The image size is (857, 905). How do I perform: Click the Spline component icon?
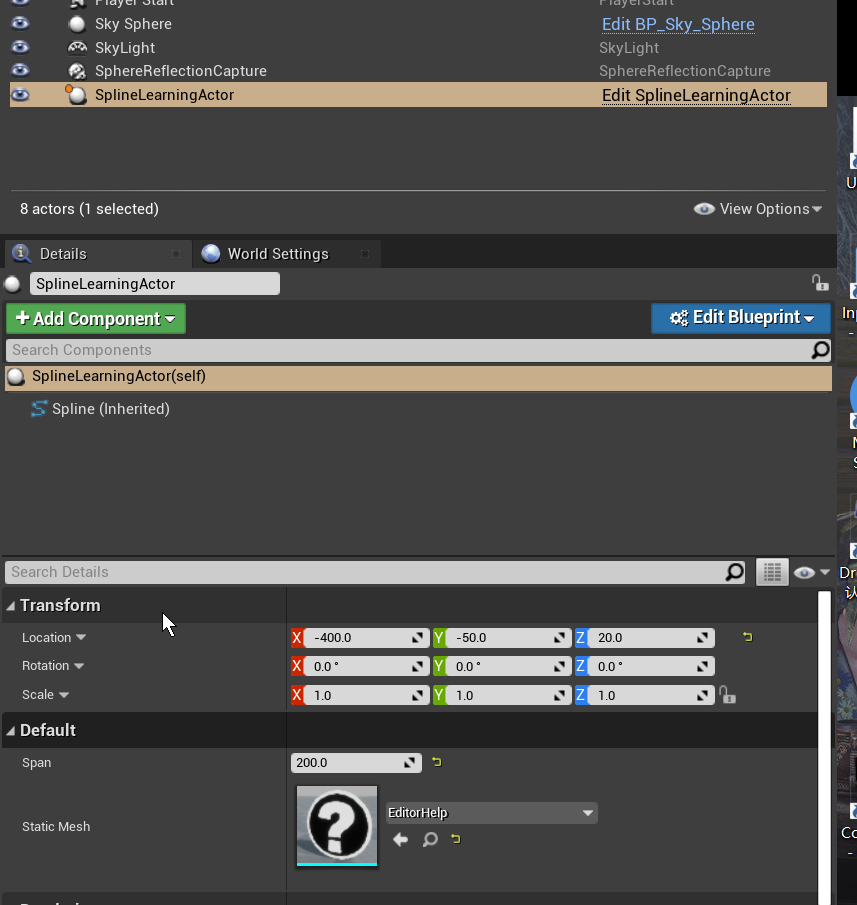39,409
